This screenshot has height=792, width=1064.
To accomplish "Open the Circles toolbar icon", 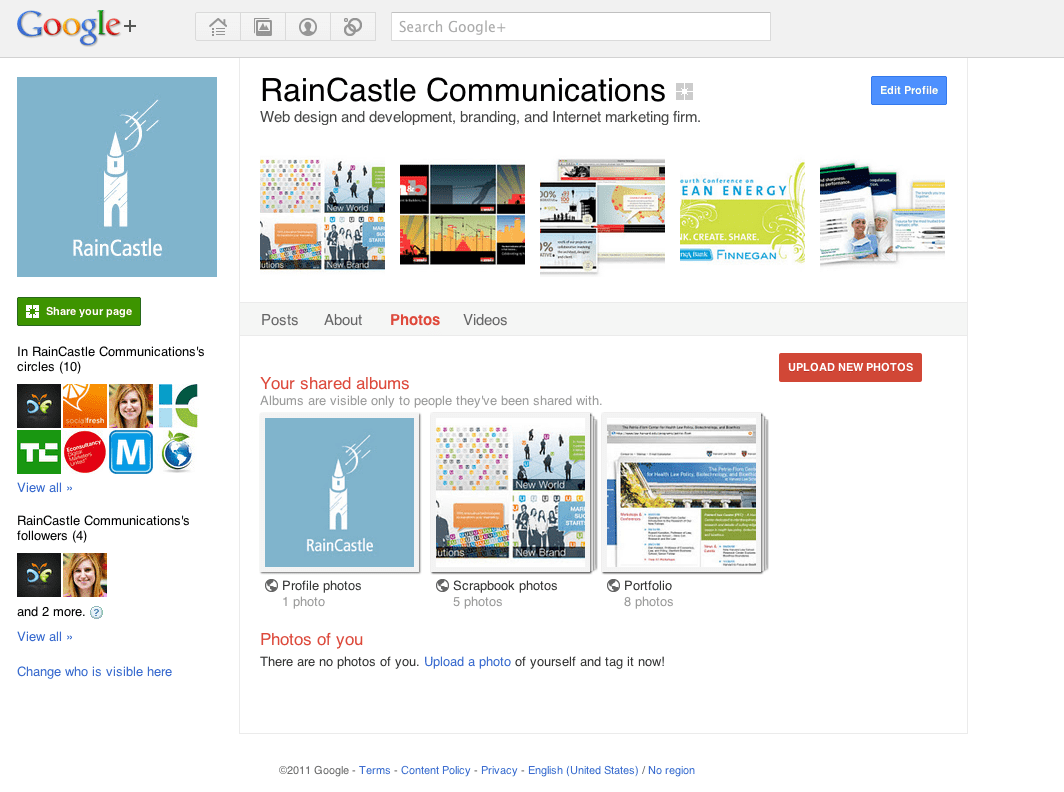I will (353, 27).
